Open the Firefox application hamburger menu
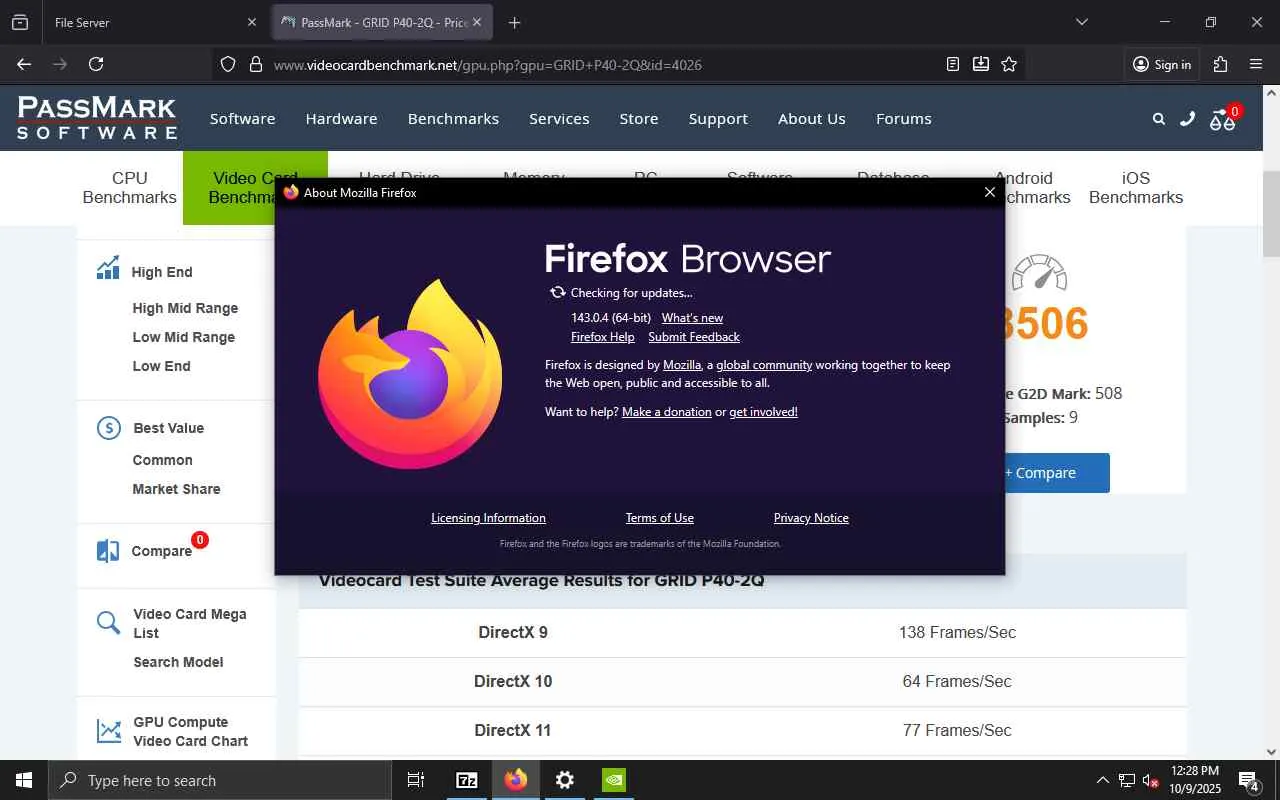Image resolution: width=1280 pixels, height=800 pixels. [x=1256, y=64]
